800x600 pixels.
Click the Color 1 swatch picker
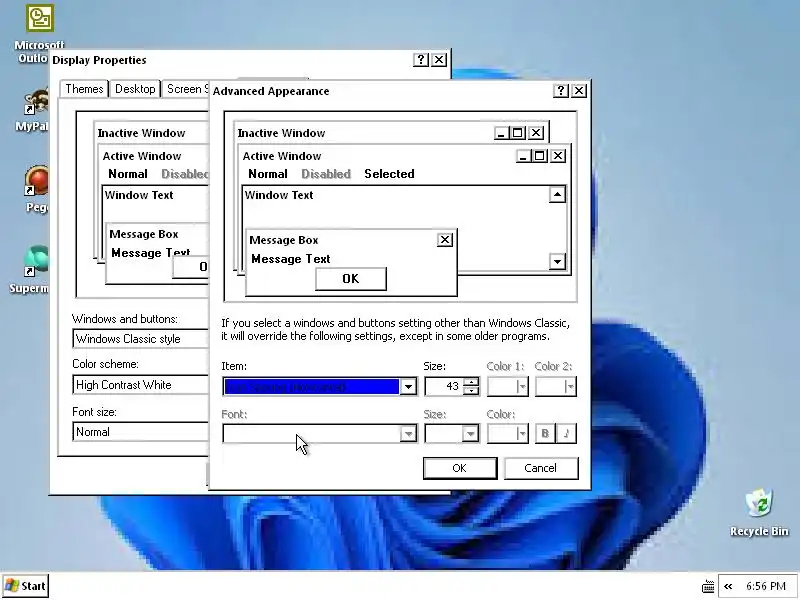point(508,386)
